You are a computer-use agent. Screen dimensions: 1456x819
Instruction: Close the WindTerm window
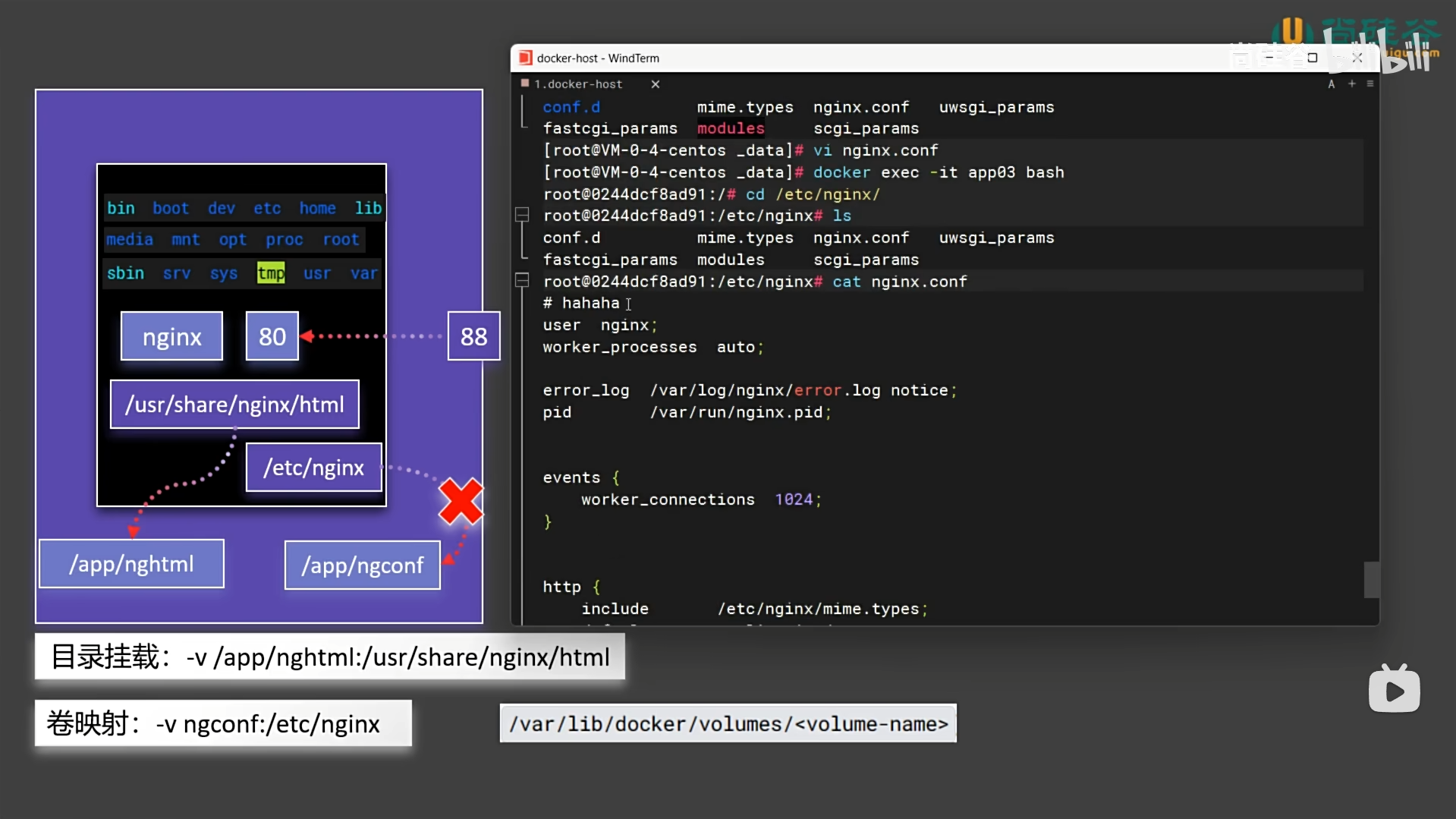(1357, 58)
